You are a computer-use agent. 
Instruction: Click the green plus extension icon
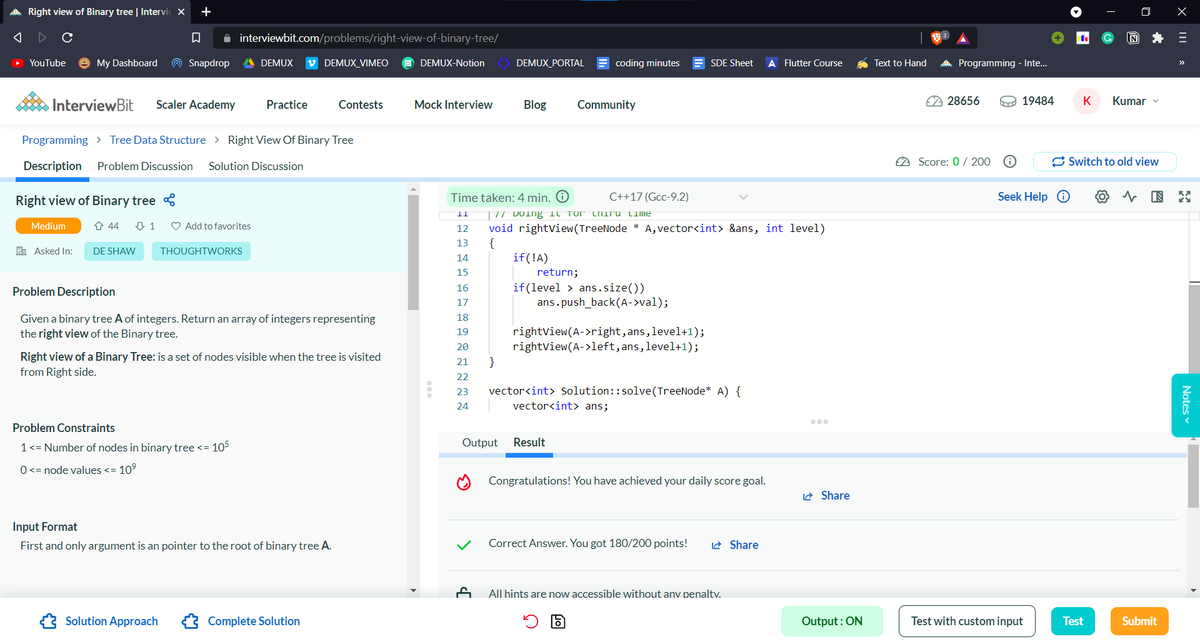point(1057,37)
